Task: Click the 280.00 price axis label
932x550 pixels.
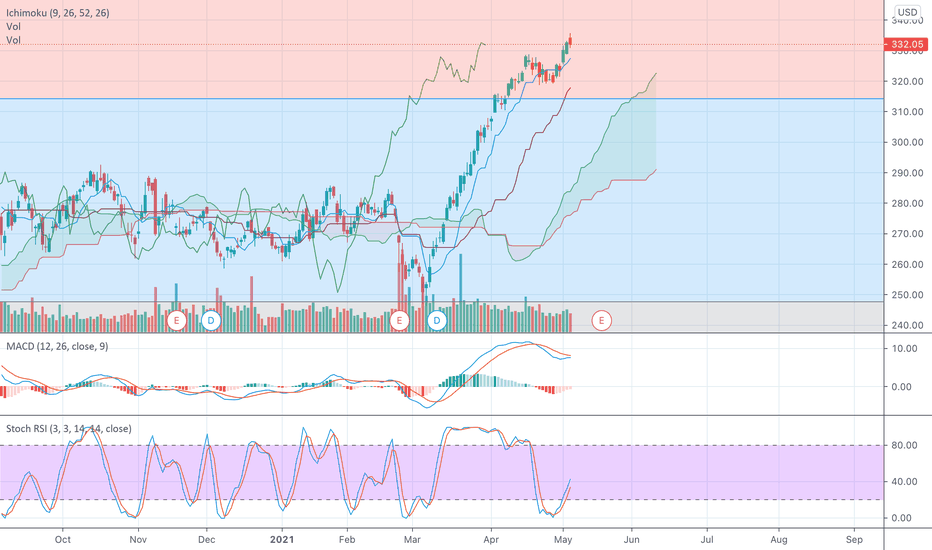Action: (x=908, y=203)
